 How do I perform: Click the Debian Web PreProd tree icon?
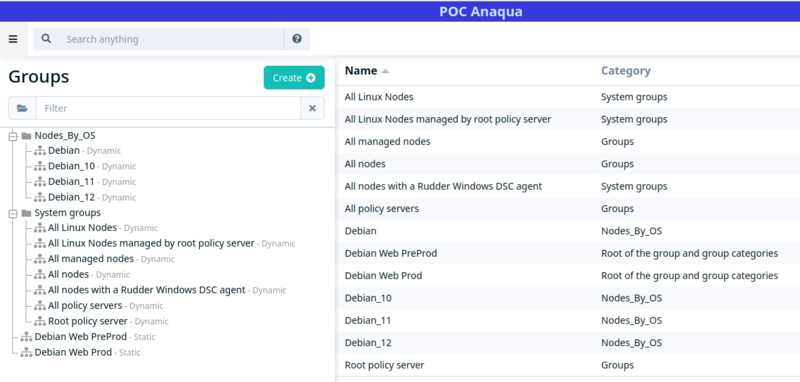pyautogui.click(x=26, y=337)
